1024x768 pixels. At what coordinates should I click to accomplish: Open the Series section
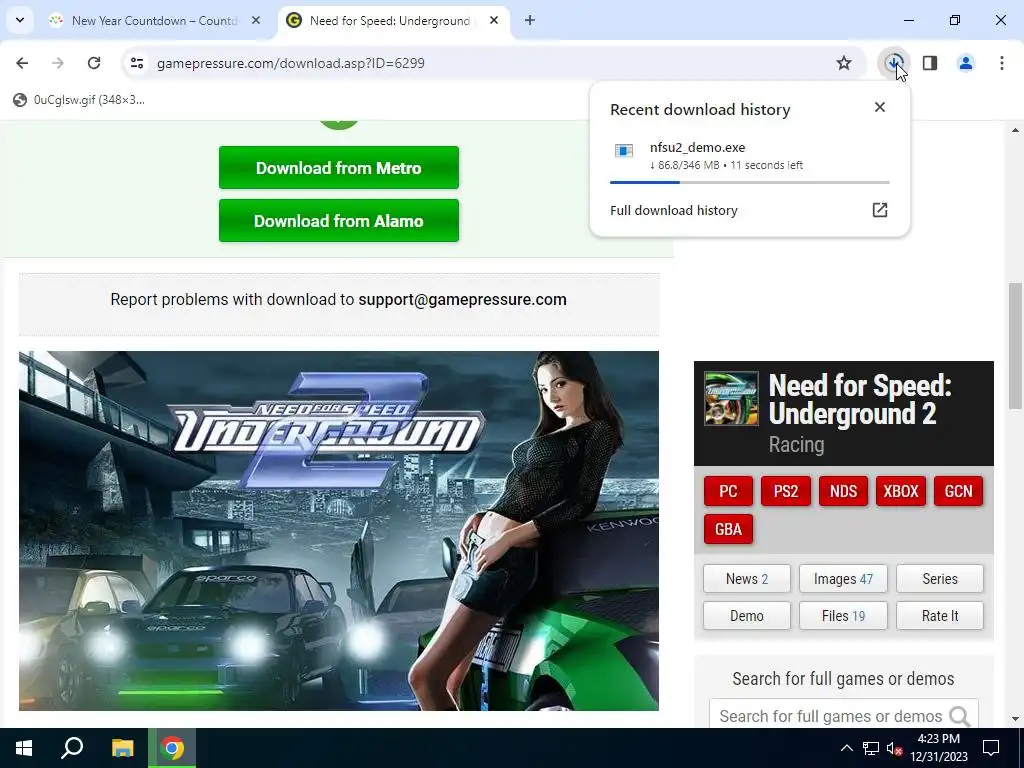click(940, 579)
